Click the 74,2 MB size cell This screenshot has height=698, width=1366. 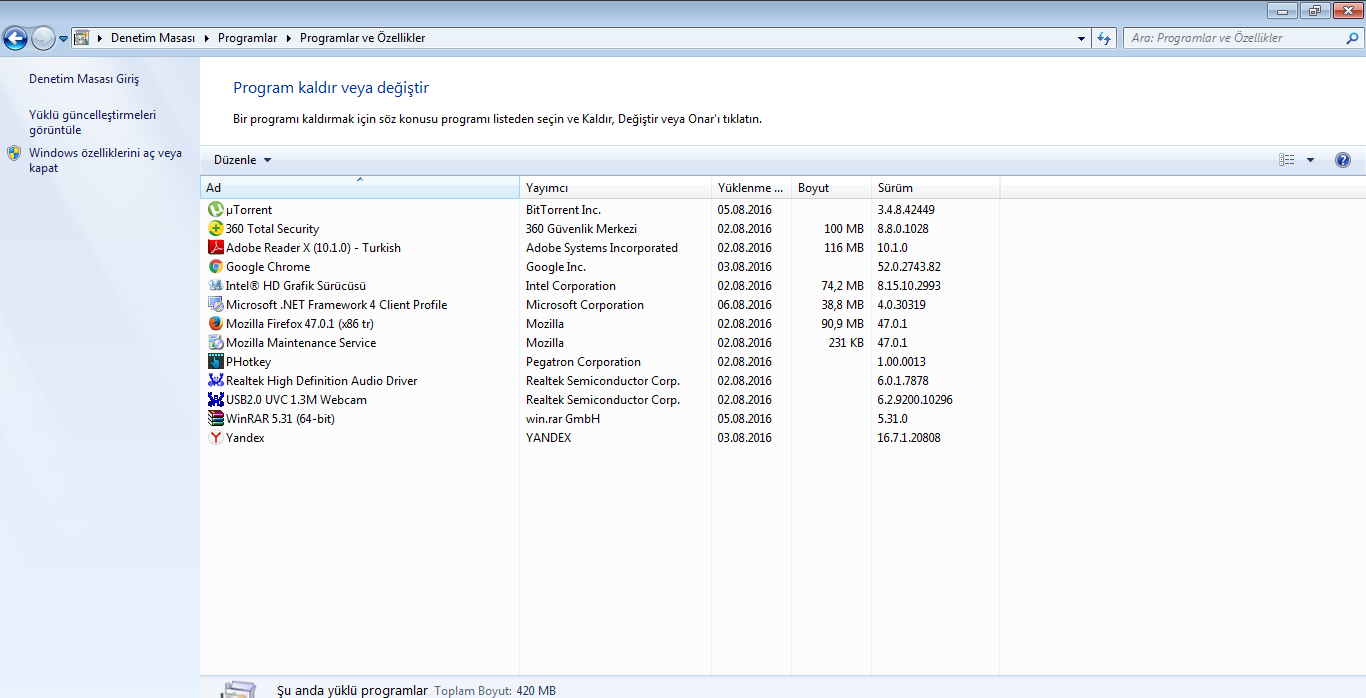click(843, 286)
